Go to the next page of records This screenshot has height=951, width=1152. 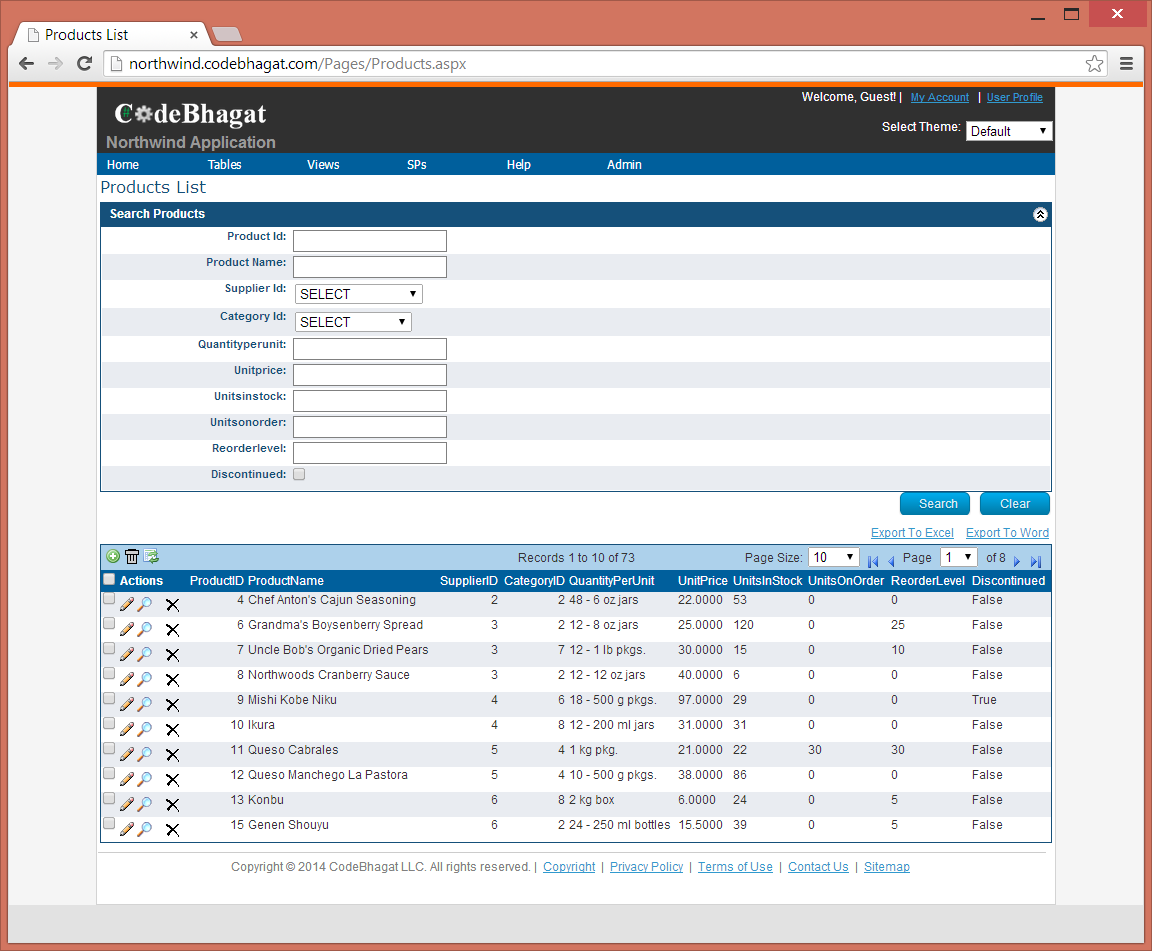coord(1017,560)
